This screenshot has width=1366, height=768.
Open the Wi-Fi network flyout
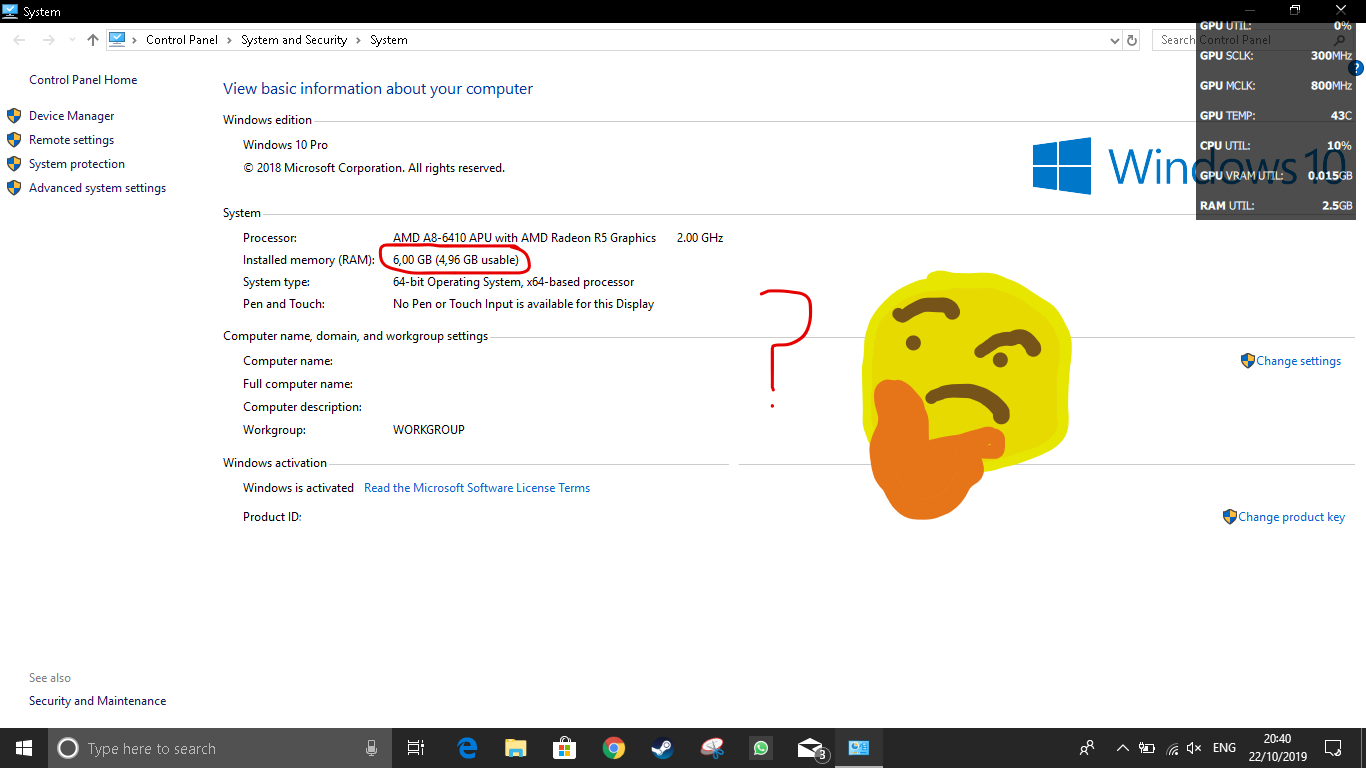point(1170,748)
